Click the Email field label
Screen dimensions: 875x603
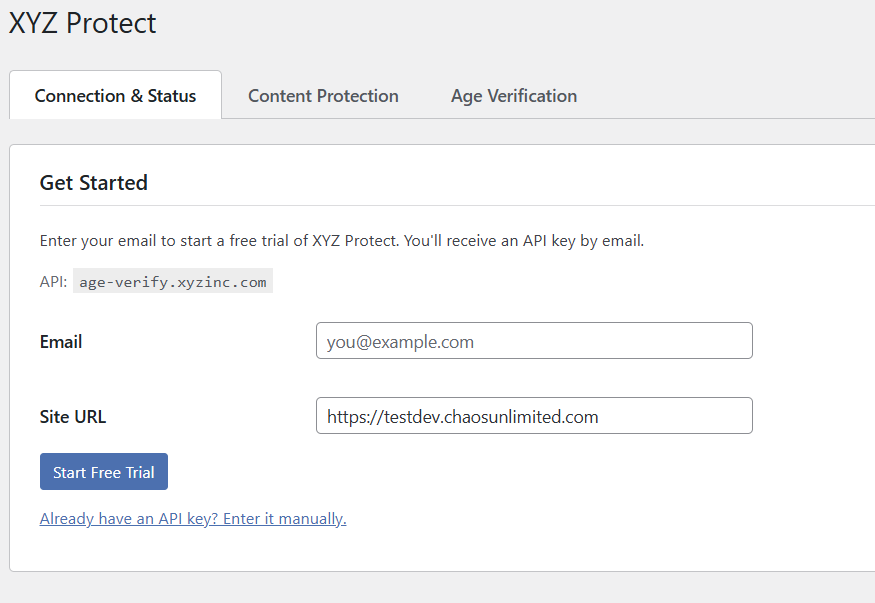coord(60,341)
